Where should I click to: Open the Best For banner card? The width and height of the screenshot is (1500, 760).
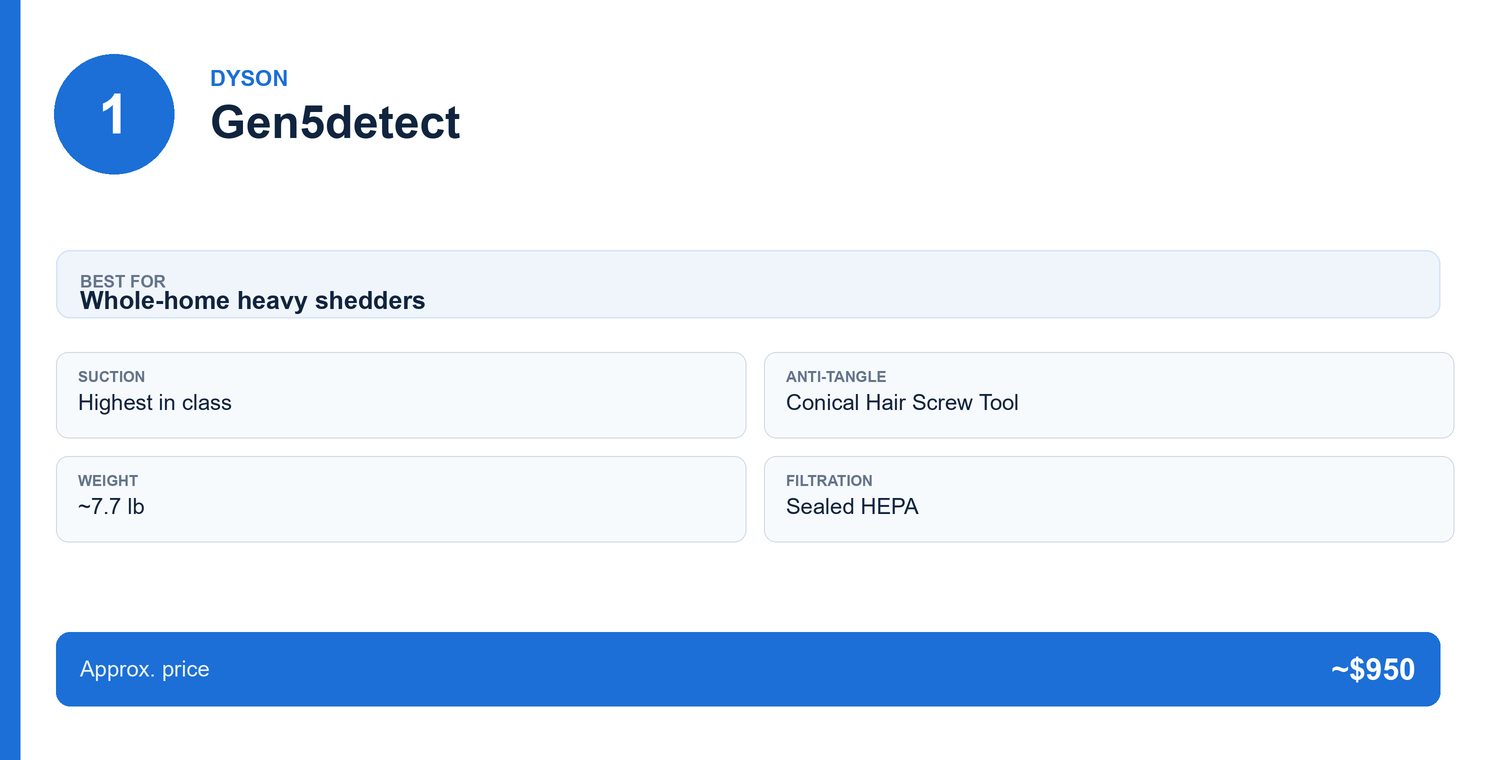coord(748,284)
